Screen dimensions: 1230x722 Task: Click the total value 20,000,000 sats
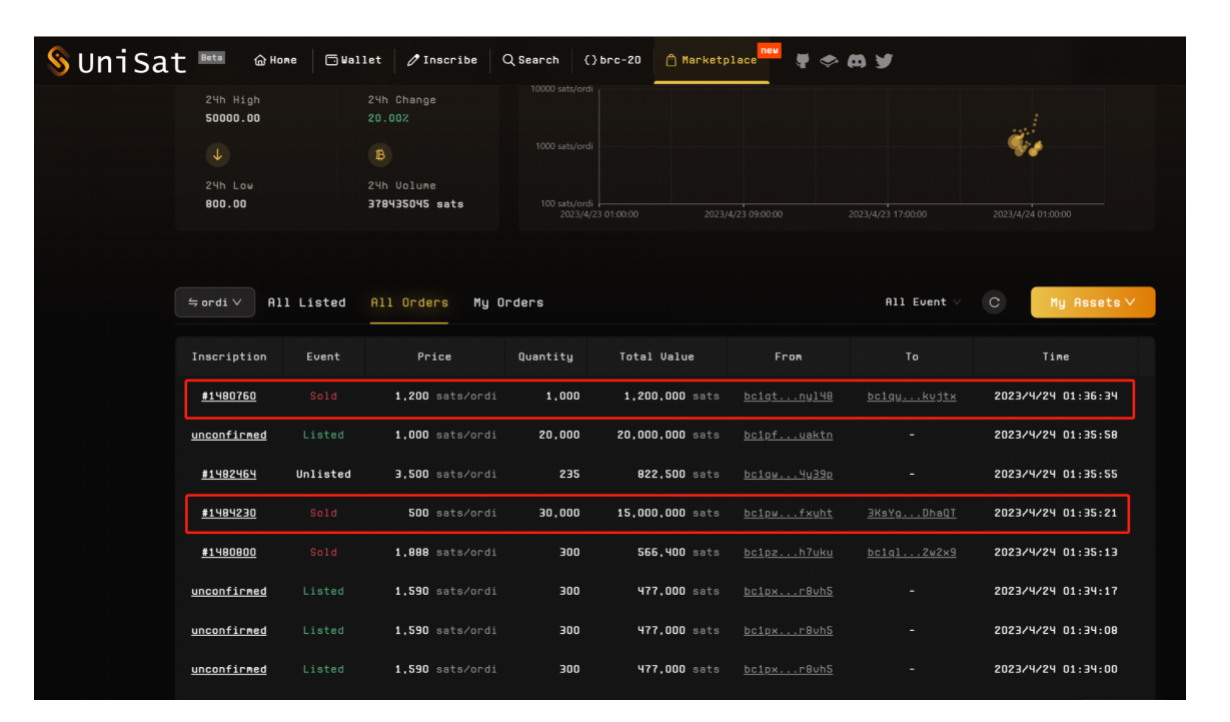(x=668, y=435)
